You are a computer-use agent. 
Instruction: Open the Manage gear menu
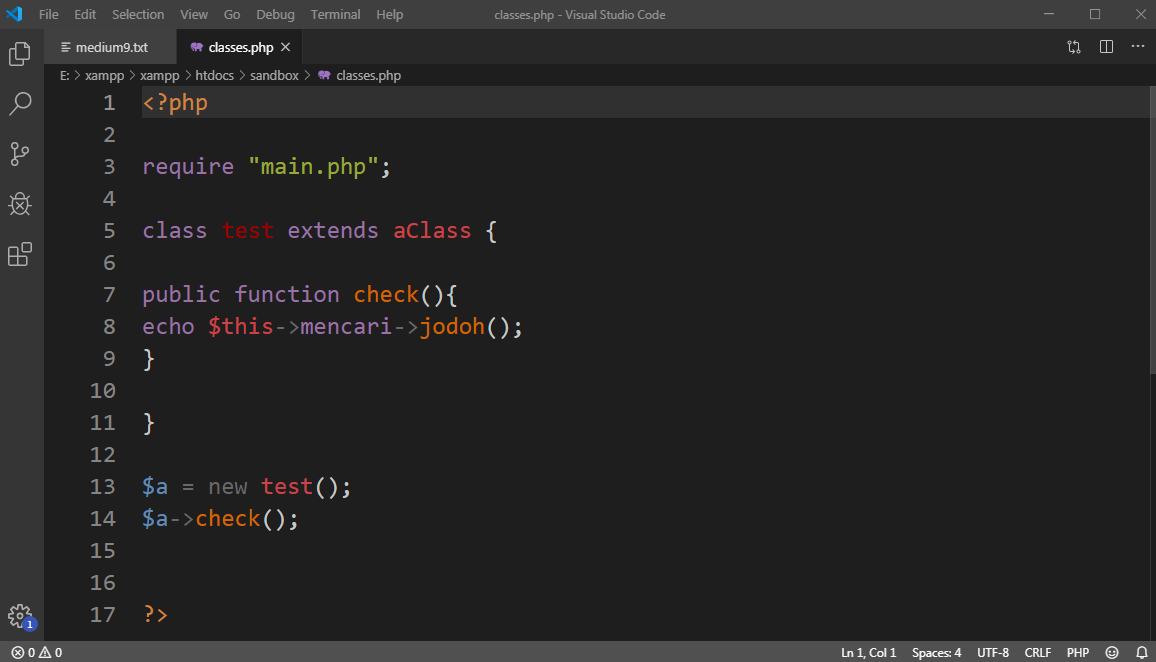pos(20,618)
